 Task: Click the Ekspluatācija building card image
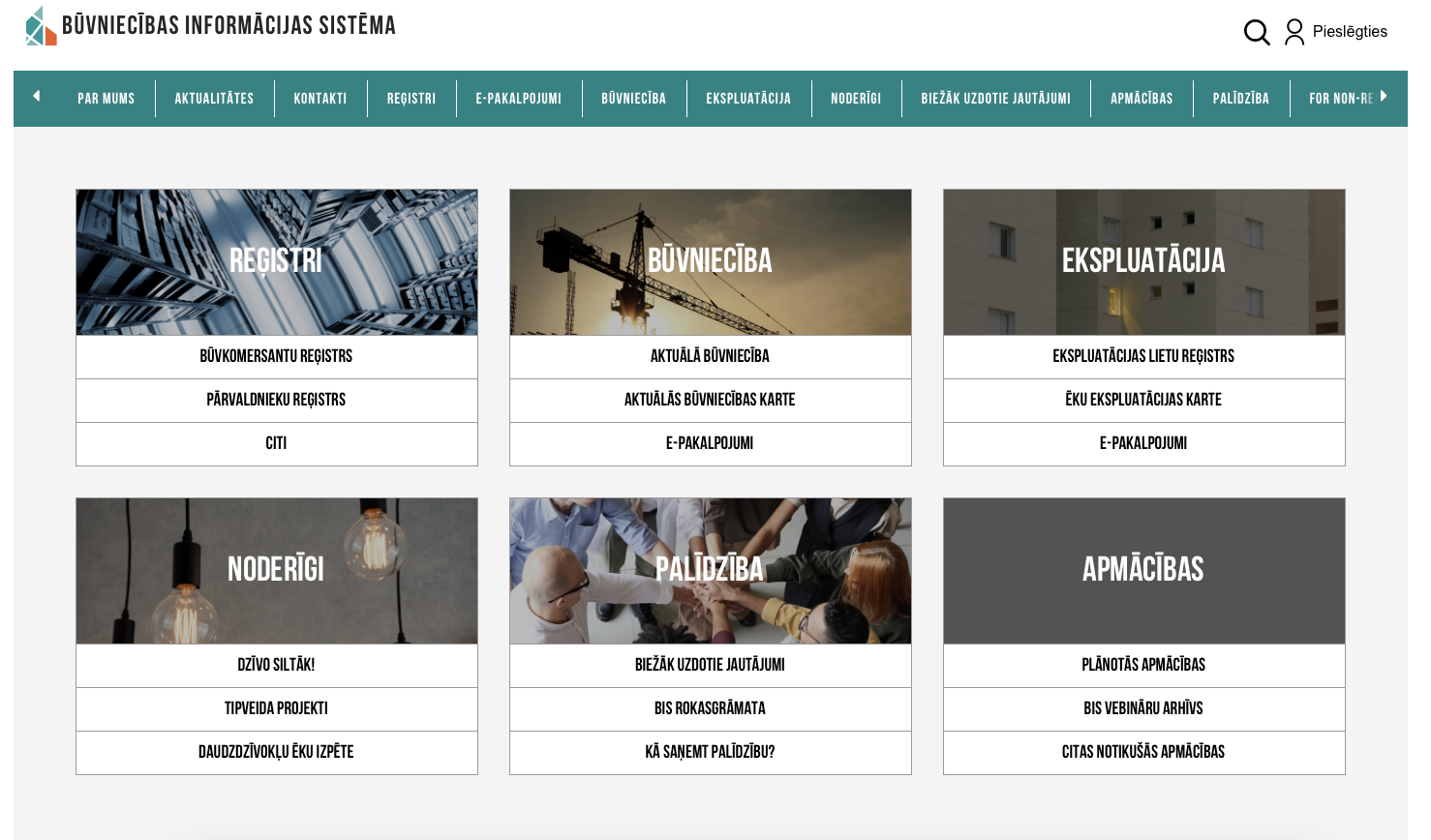[x=1144, y=262]
